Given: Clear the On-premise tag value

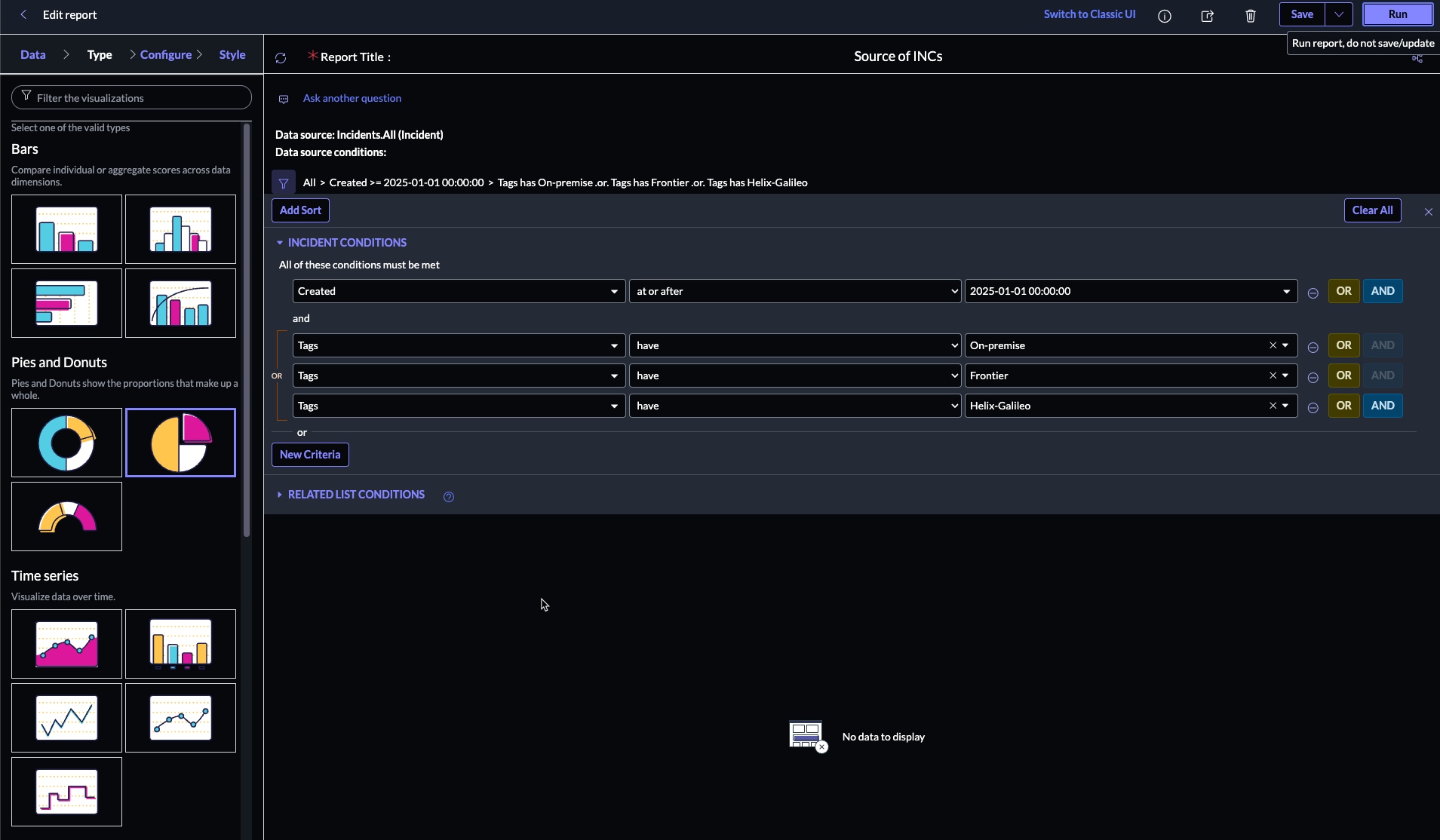Looking at the screenshot, I should tap(1273, 345).
